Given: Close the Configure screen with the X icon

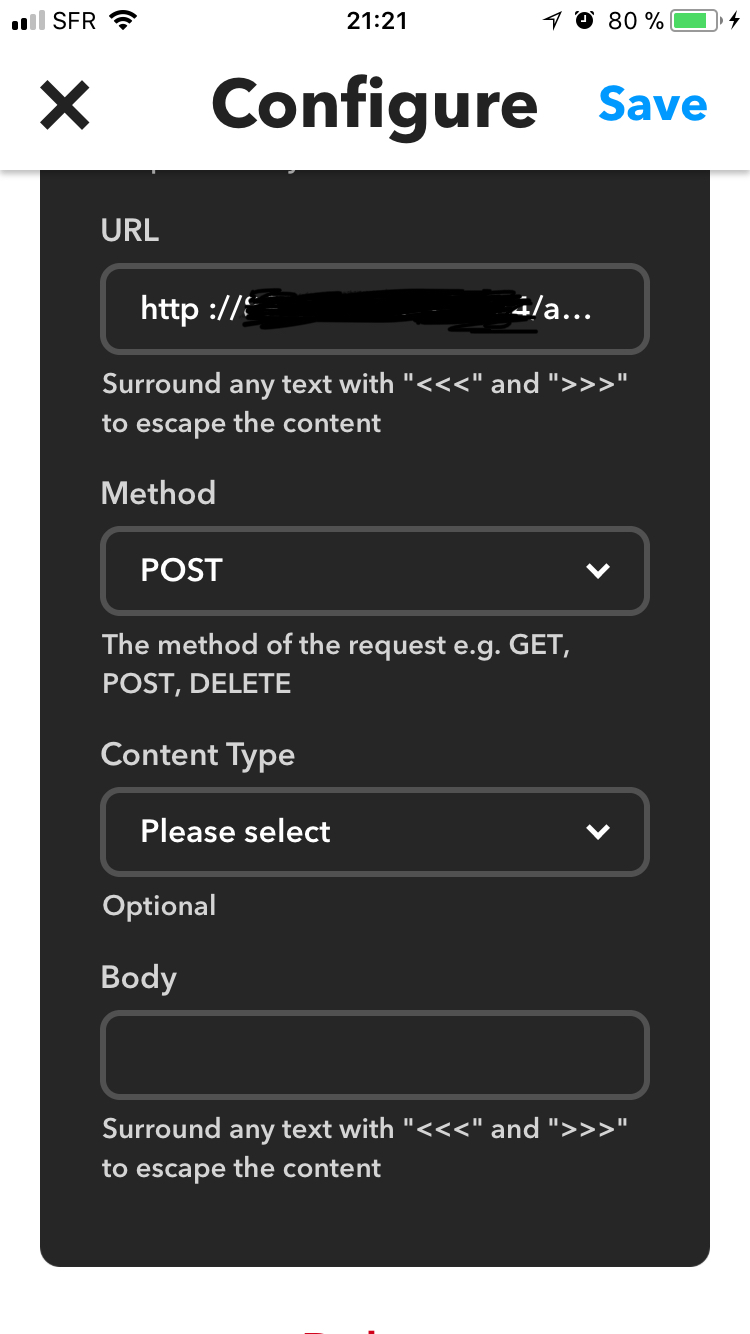Looking at the screenshot, I should point(65,105).
